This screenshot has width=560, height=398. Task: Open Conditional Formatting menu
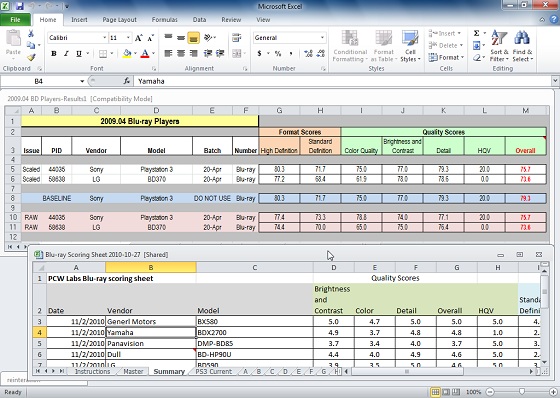click(350, 46)
